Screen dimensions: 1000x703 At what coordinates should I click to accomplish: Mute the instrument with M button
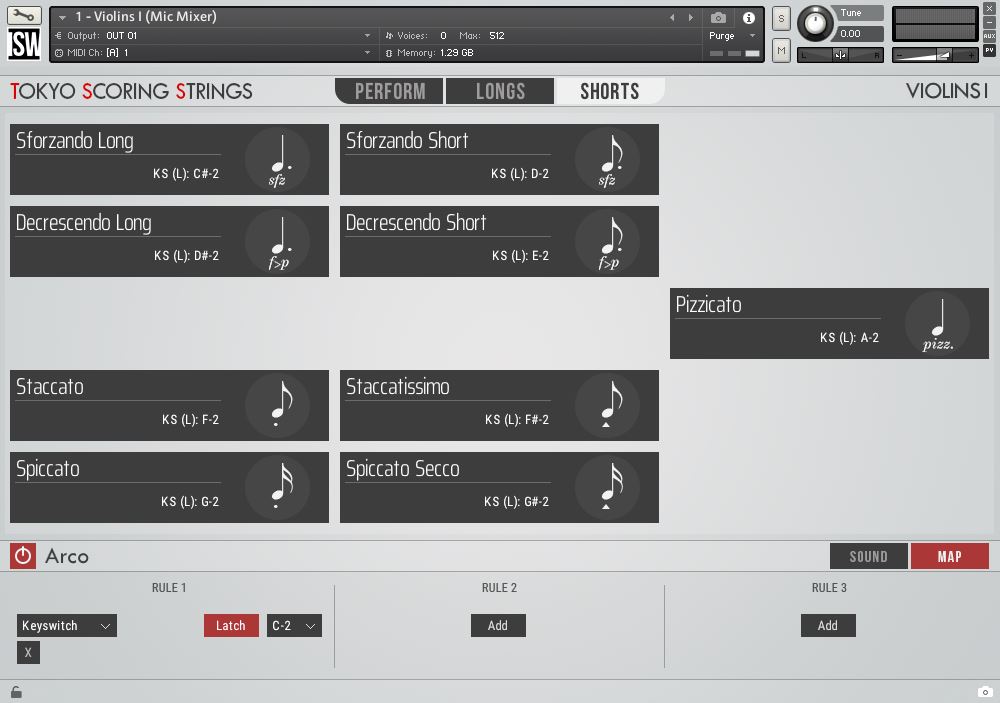click(781, 50)
